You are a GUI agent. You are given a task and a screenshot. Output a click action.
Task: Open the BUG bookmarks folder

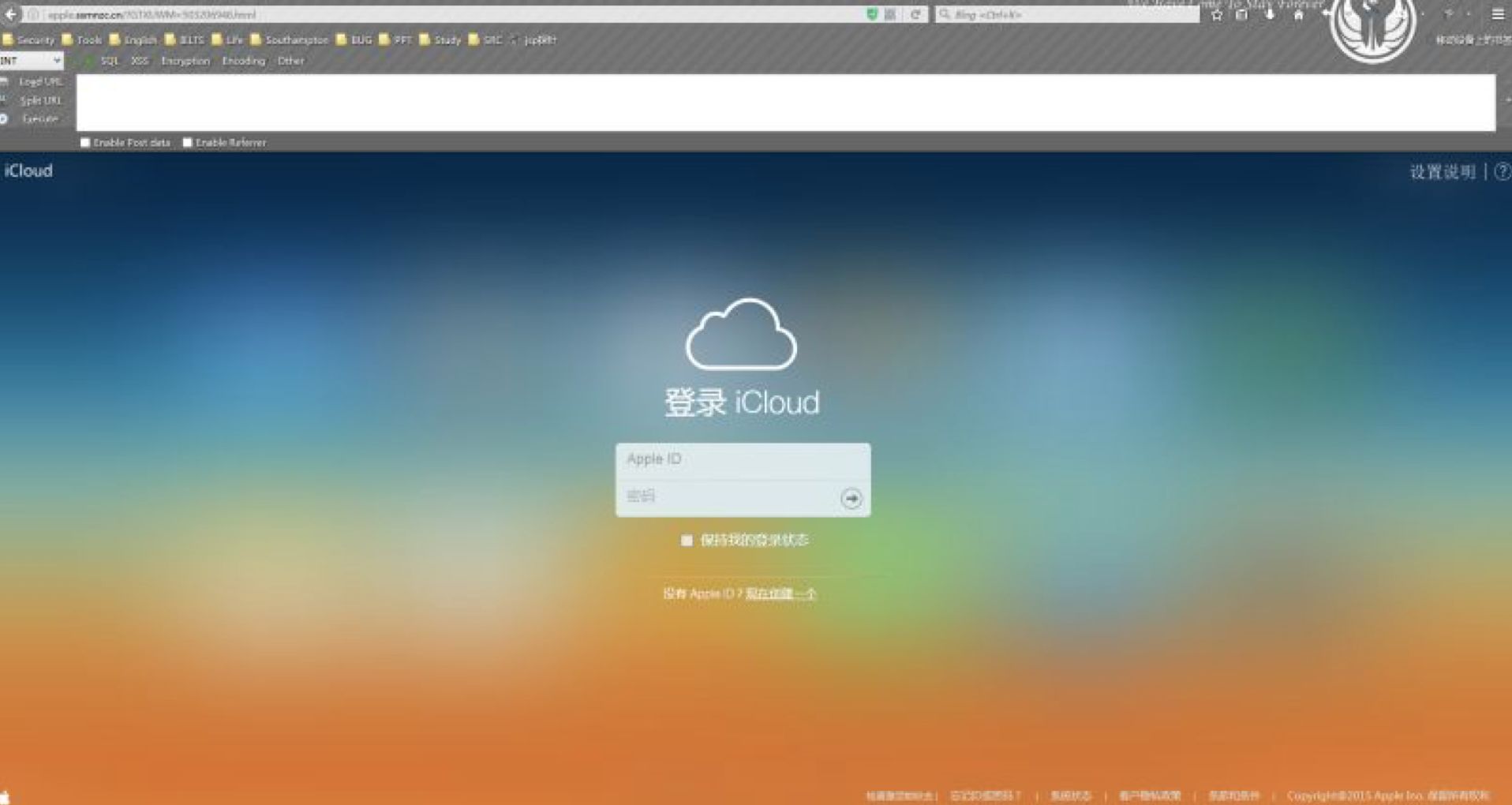(354, 39)
